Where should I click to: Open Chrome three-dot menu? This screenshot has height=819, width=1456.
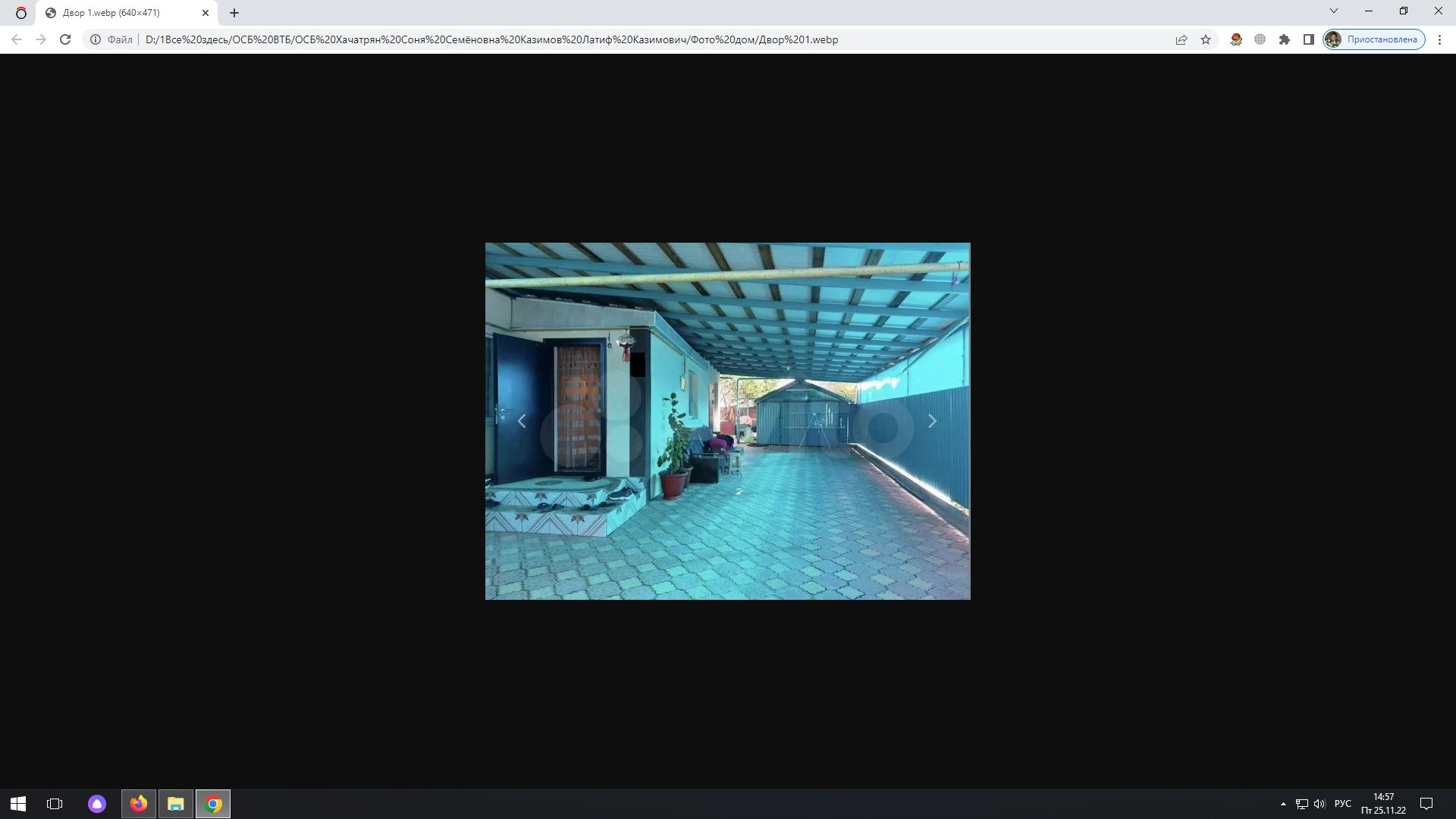1439,39
